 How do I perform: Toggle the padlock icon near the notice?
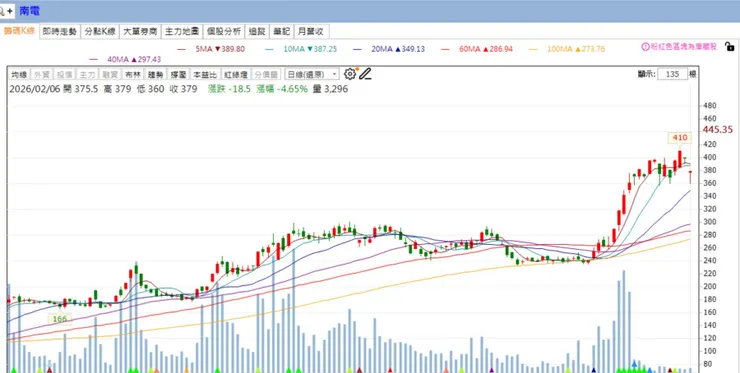click(x=729, y=46)
